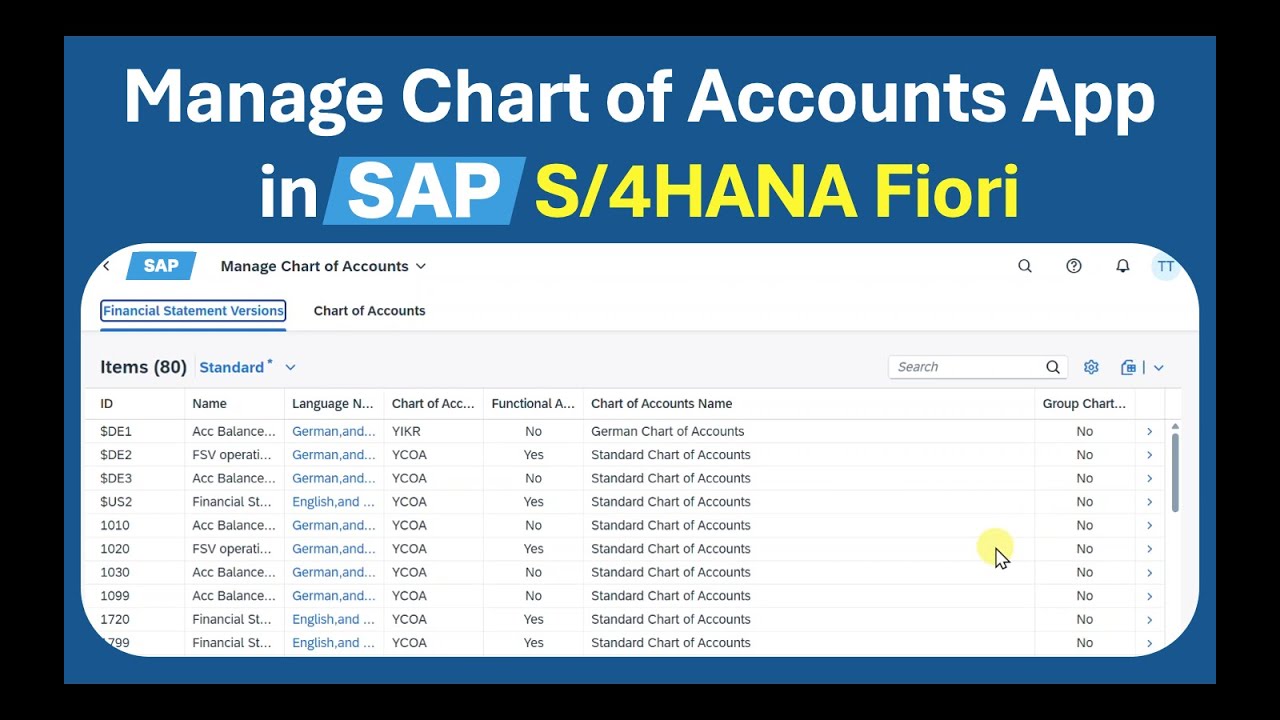
Task: Click the Language N... column header
Action: [334, 404]
